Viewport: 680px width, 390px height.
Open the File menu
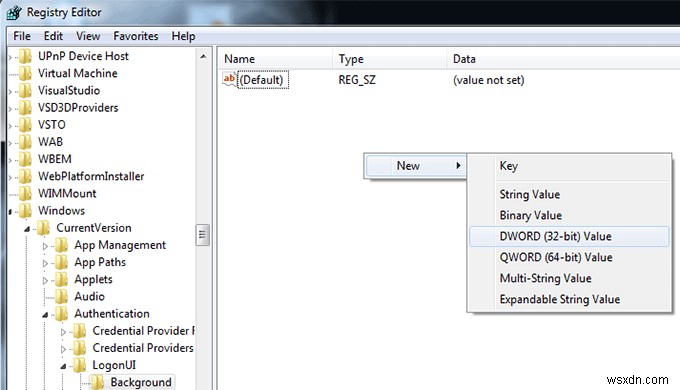(x=22, y=36)
